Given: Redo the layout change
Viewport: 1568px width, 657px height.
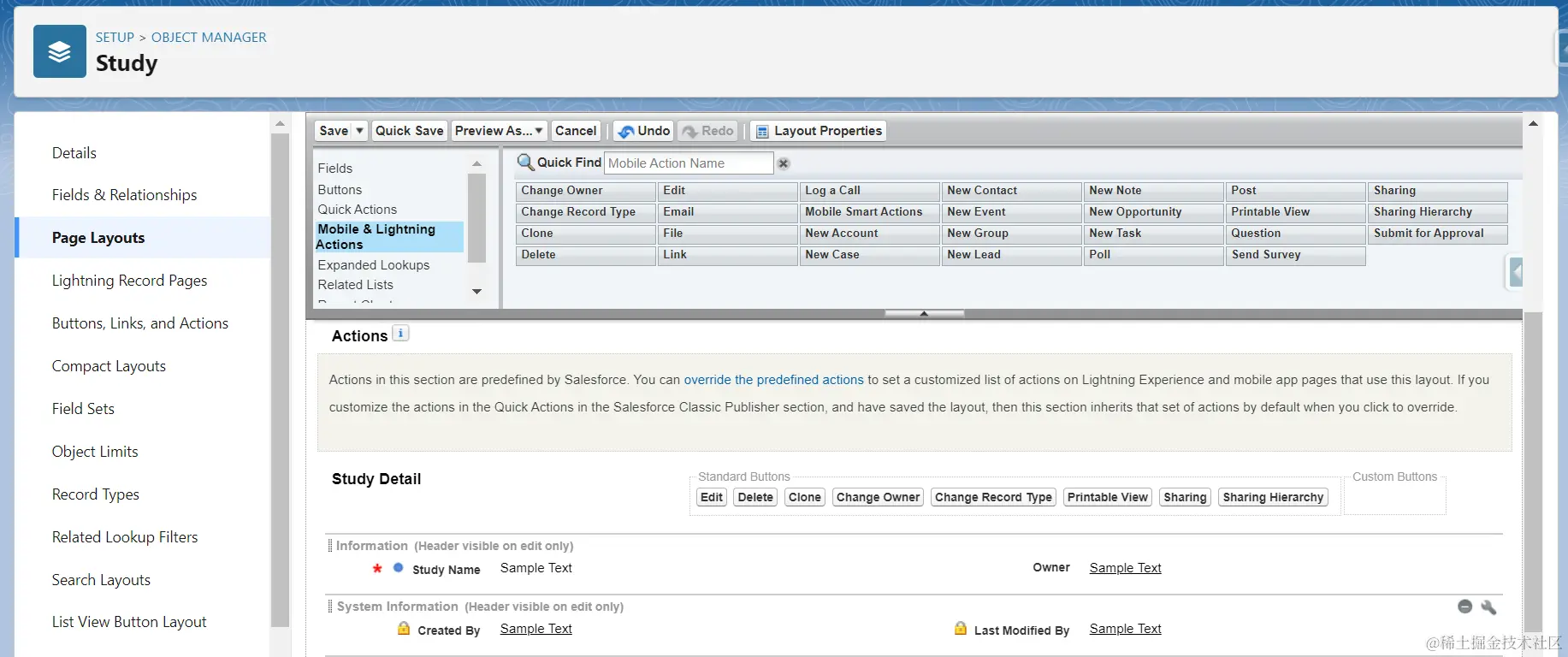Looking at the screenshot, I should [707, 131].
